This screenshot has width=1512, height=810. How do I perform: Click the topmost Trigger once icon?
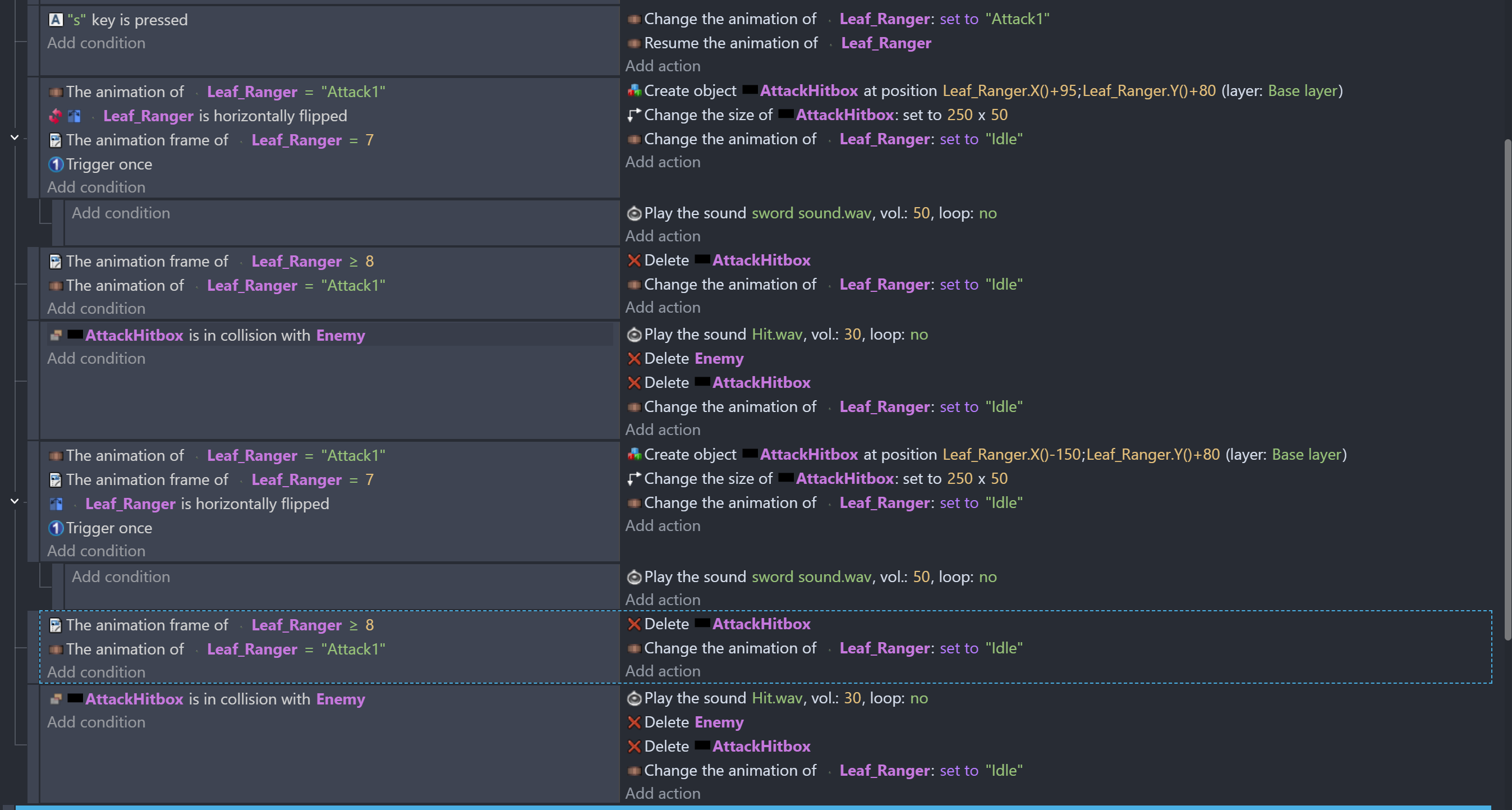point(56,164)
